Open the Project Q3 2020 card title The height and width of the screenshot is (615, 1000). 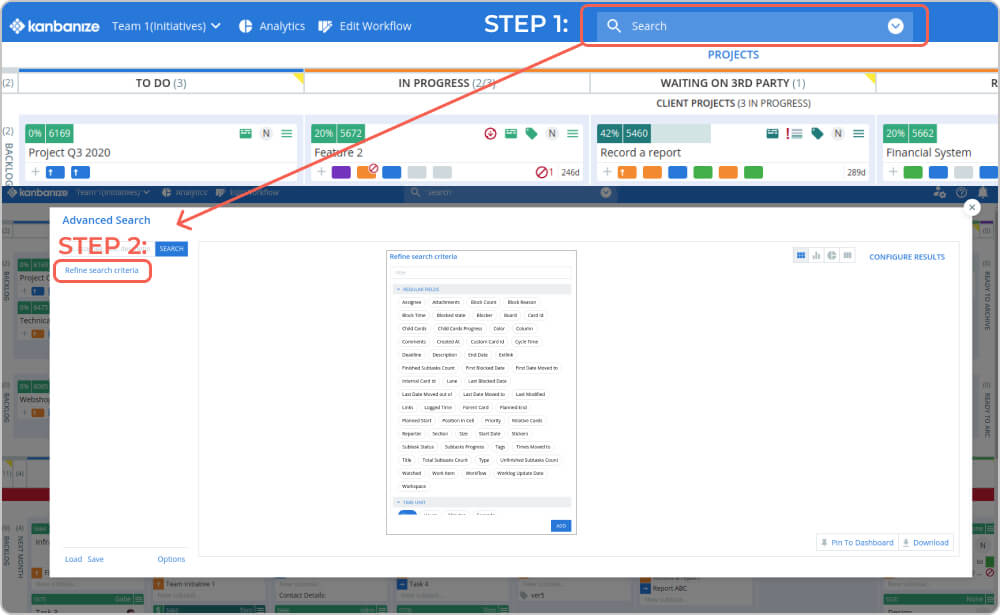click(70, 152)
